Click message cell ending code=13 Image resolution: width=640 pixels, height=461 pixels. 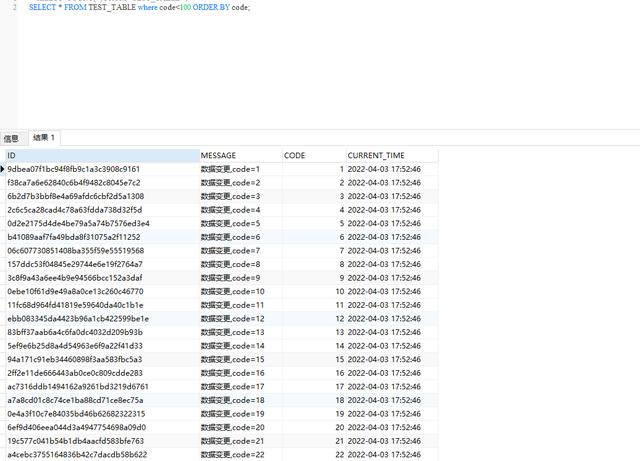[x=240, y=332]
